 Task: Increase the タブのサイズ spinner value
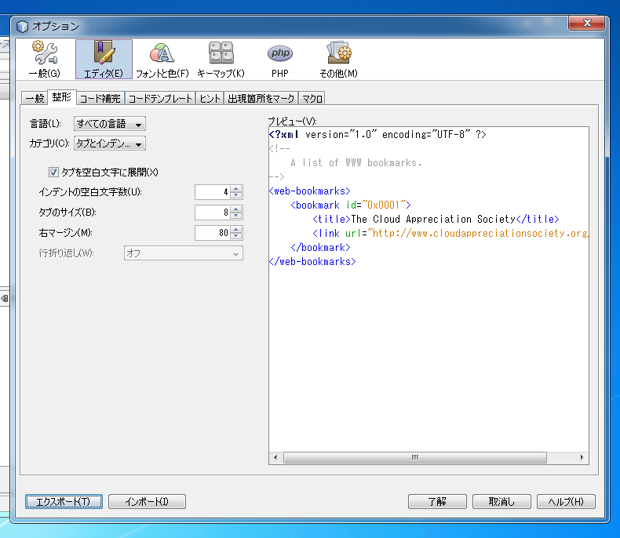[x=236, y=209]
